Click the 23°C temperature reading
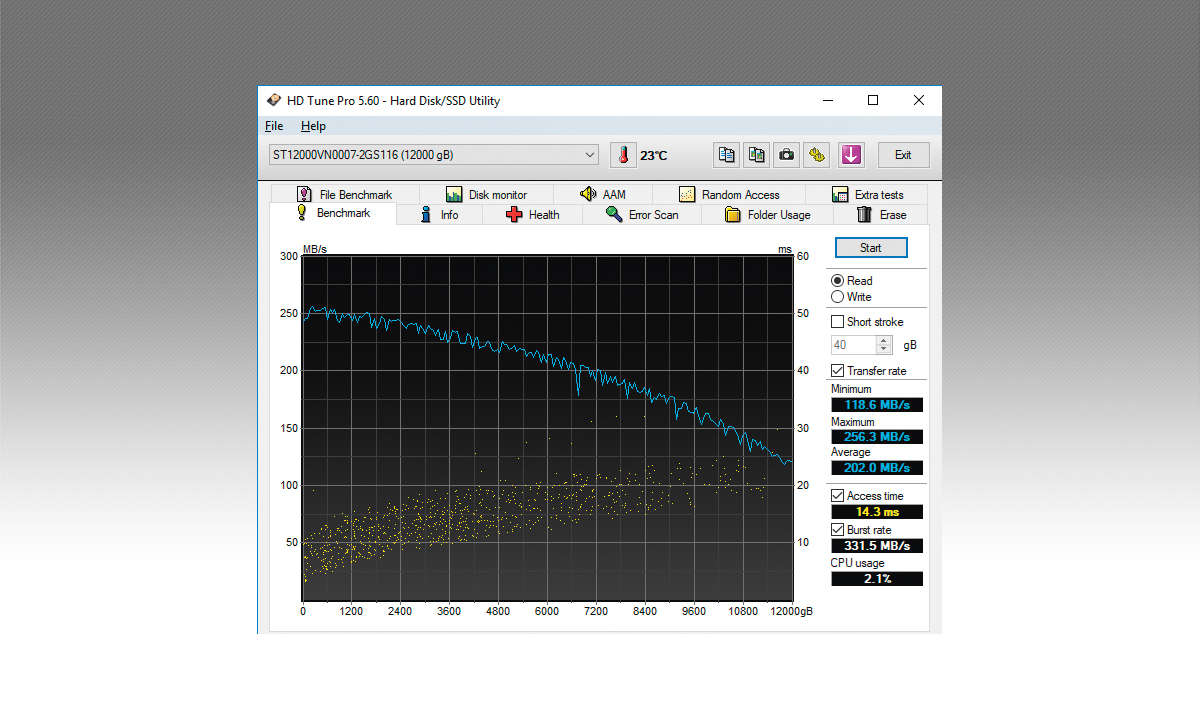Screen dimensions: 1200x720 (654, 156)
